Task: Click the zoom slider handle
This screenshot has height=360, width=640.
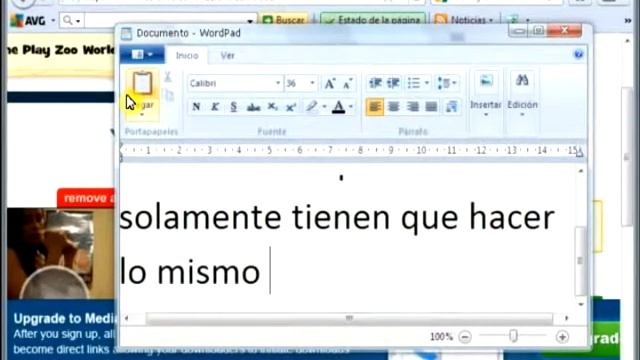Action: click(x=513, y=336)
